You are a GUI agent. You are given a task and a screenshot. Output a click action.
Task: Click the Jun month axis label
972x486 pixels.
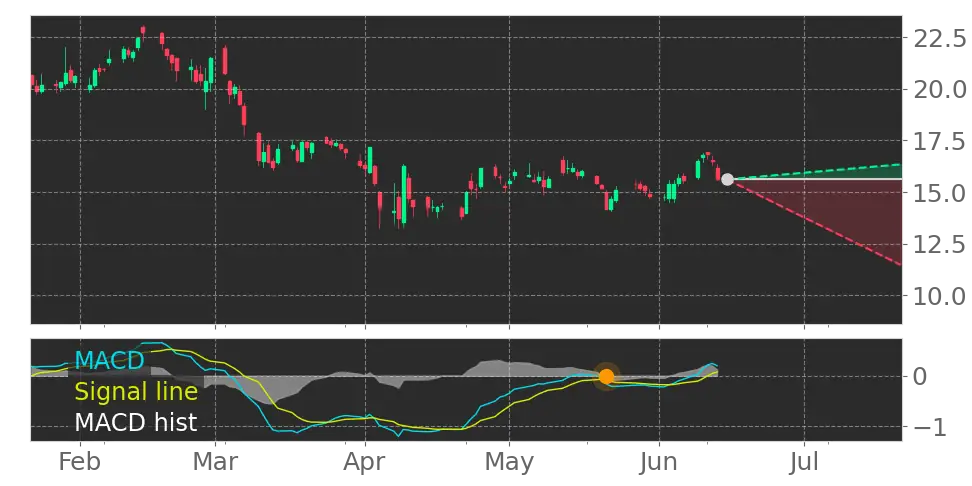click(x=659, y=462)
